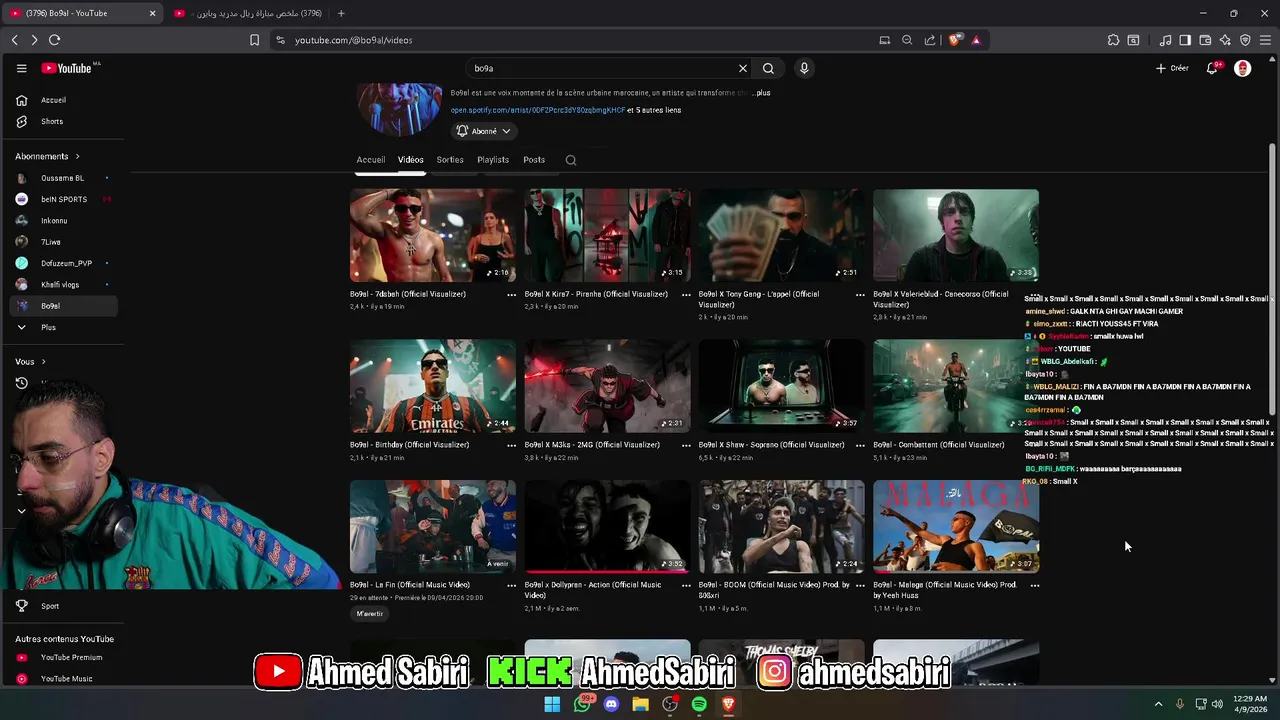The image size is (1280, 720).
Task: Open the media control music note icon
Action: click(x=1165, y=40)
